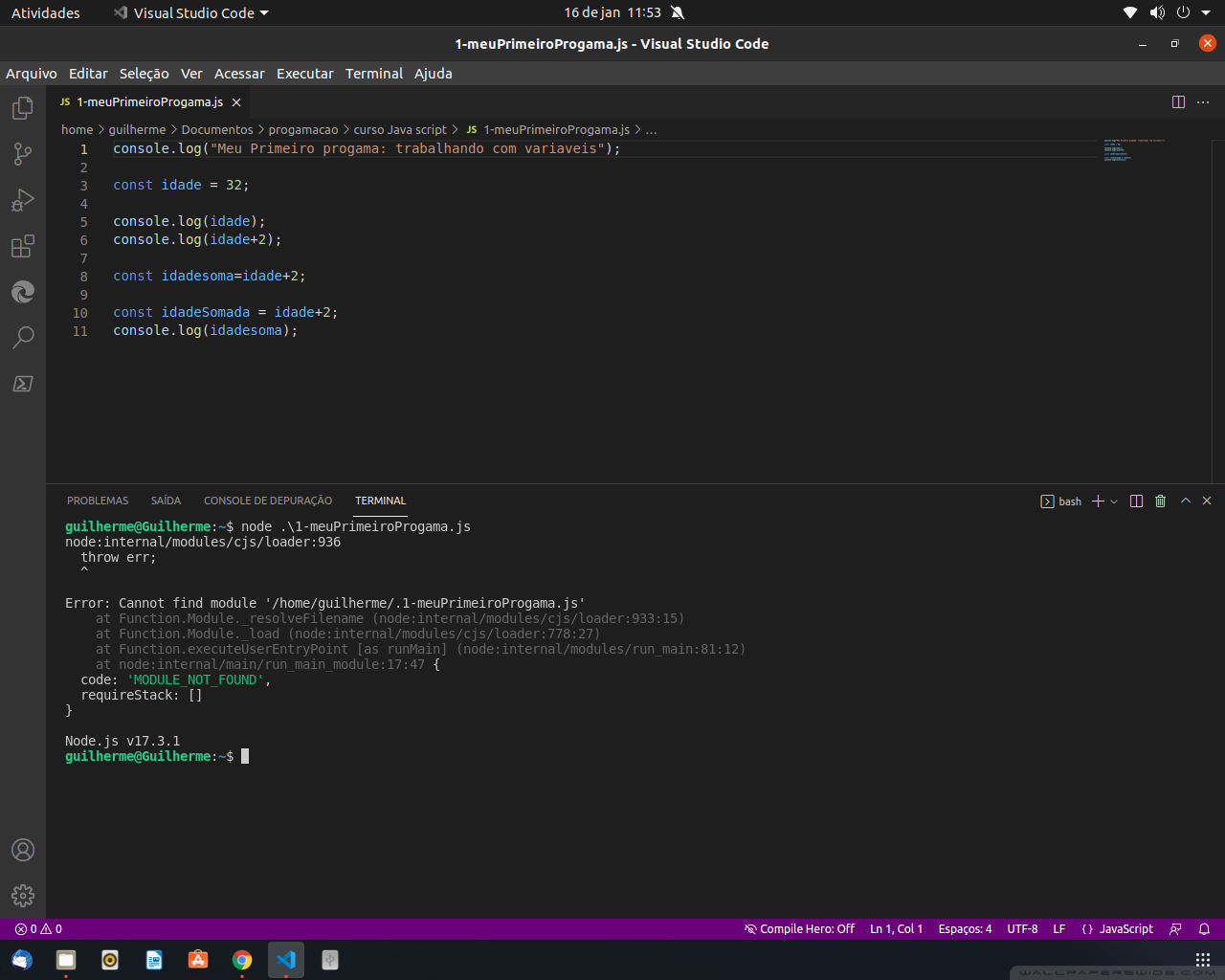The height and width of the screenshot is (980, 1225).
Task: Click the guilherme breadcrumb segment
Action: coord(137,130)
